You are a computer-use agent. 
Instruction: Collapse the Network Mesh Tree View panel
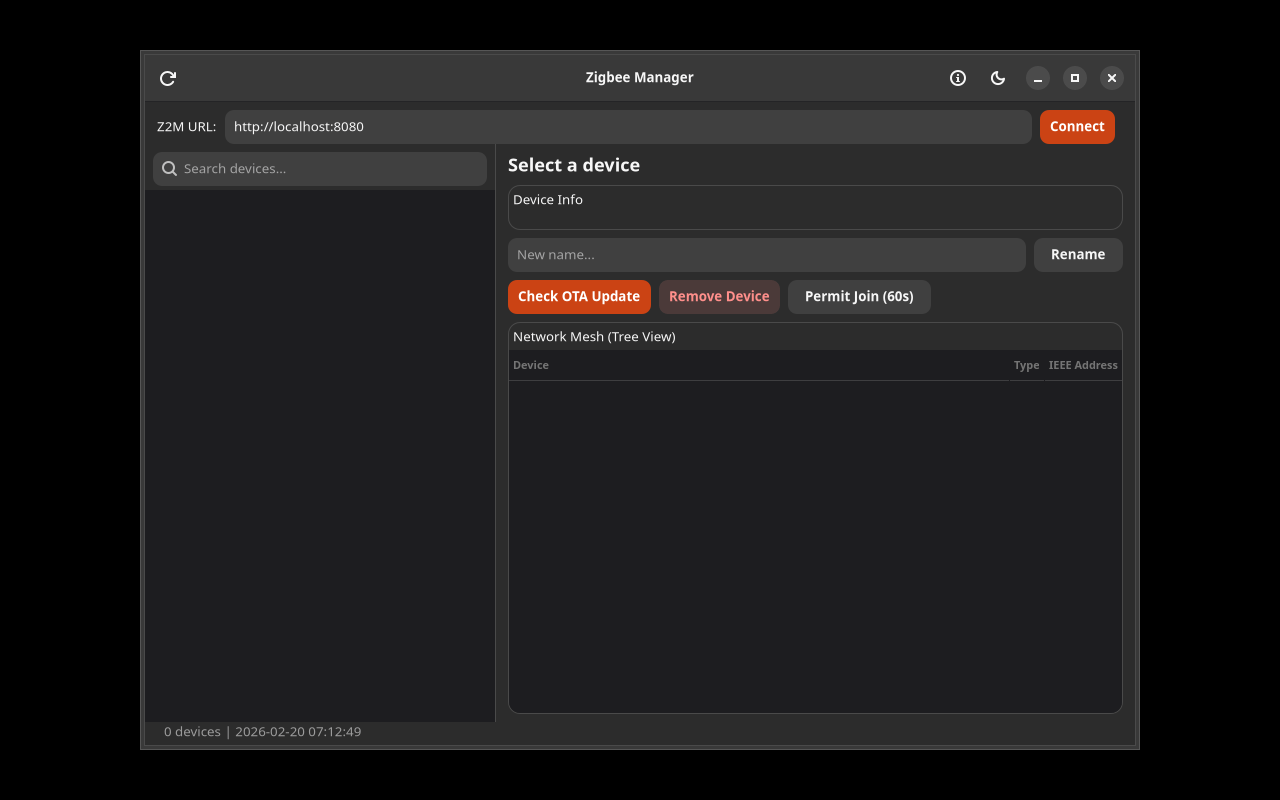point(594,336)
